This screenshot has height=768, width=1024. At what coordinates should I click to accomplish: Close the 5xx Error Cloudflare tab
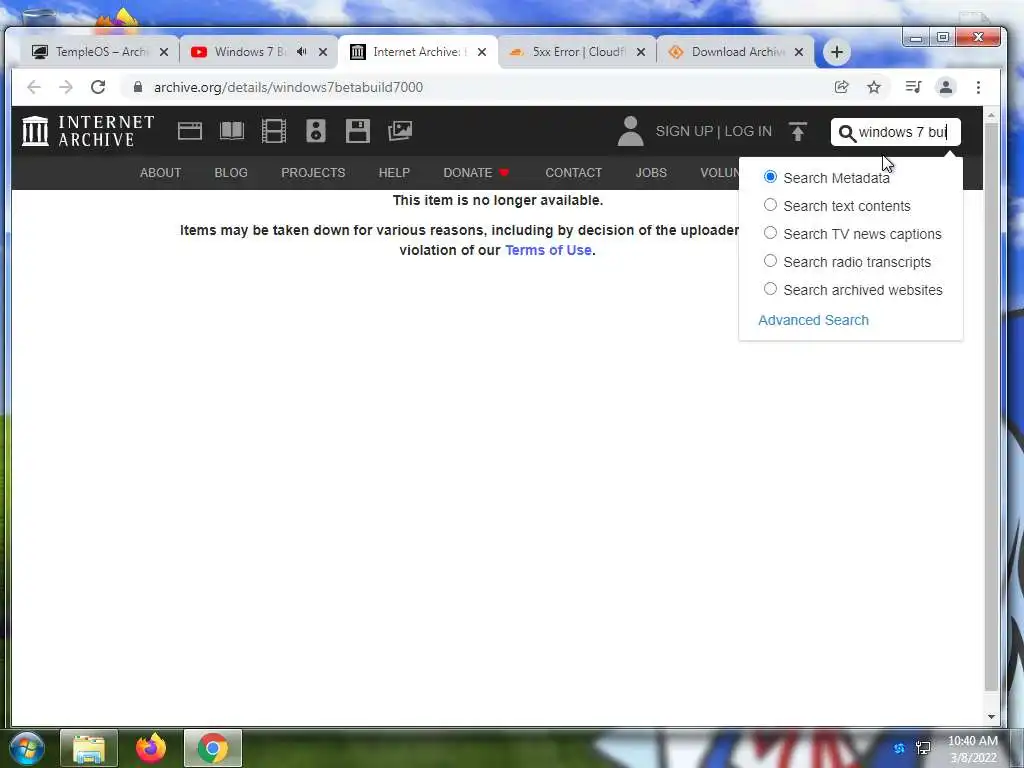pyautogui.click(x=641, y=52)
